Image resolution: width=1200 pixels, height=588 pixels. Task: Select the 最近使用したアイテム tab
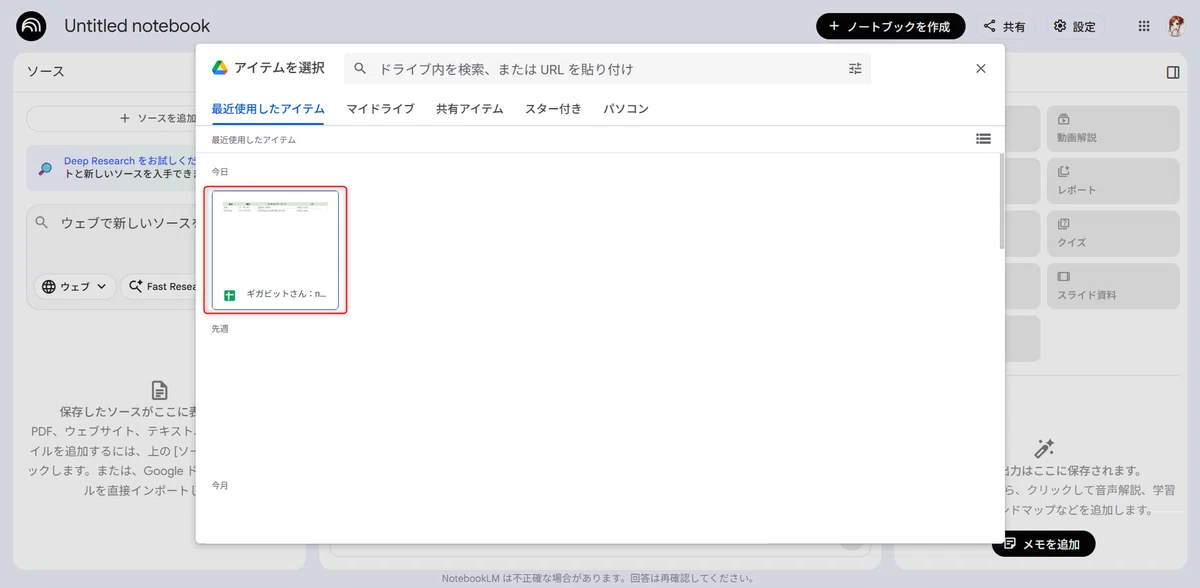coord(268,109)
